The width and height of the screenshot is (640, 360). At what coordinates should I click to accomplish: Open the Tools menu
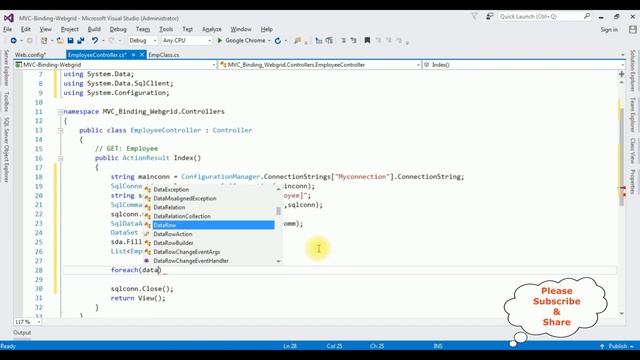166,29
